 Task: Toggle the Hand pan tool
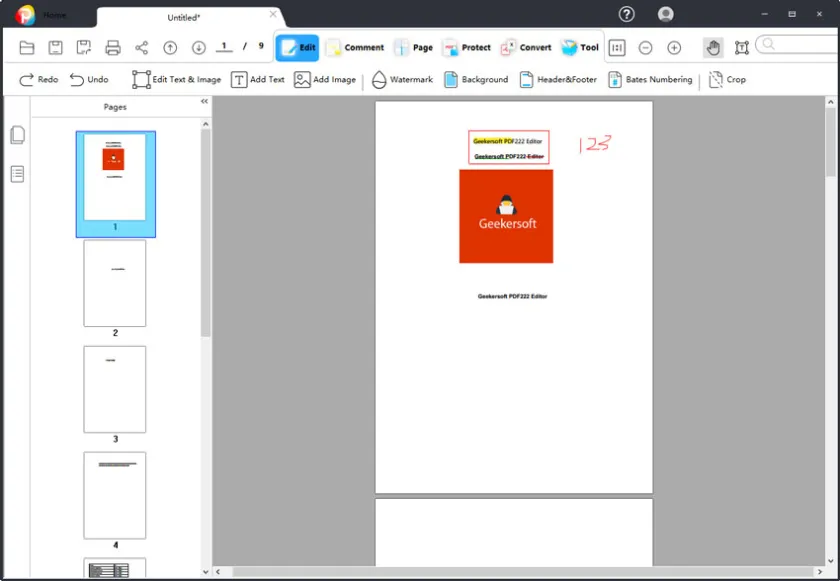tap(713, 48)
